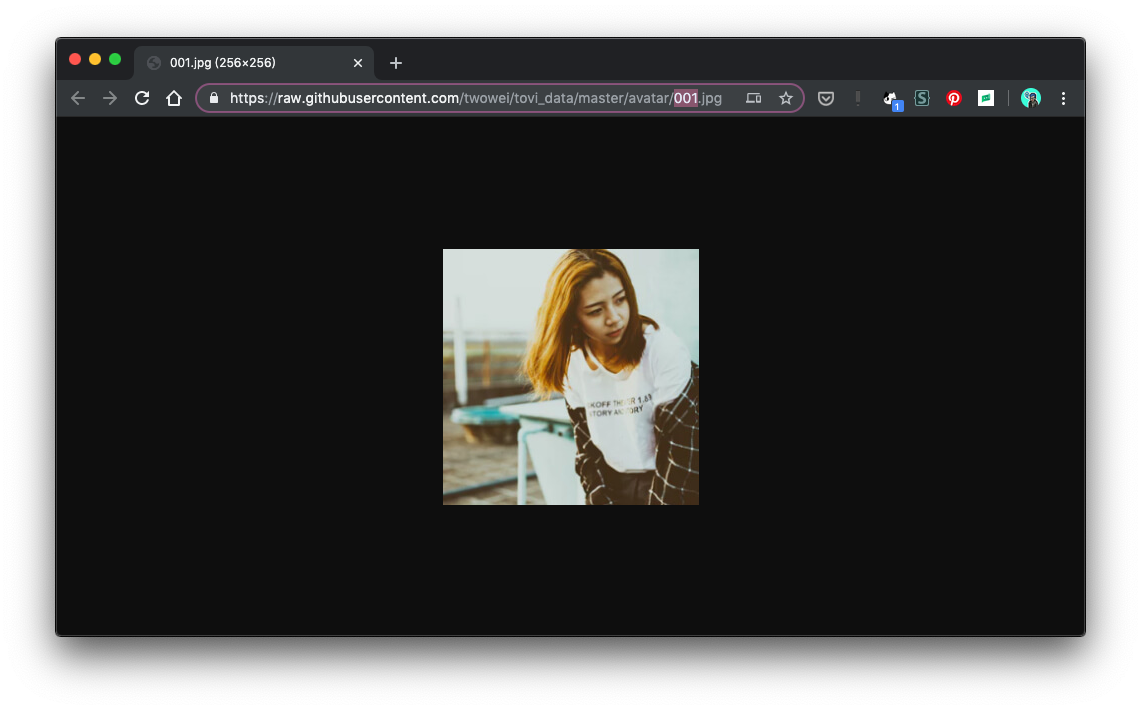The image size is (1141, 710).
Task: Open the Chrome profile avatar
Action: (x=1031, y=98)
